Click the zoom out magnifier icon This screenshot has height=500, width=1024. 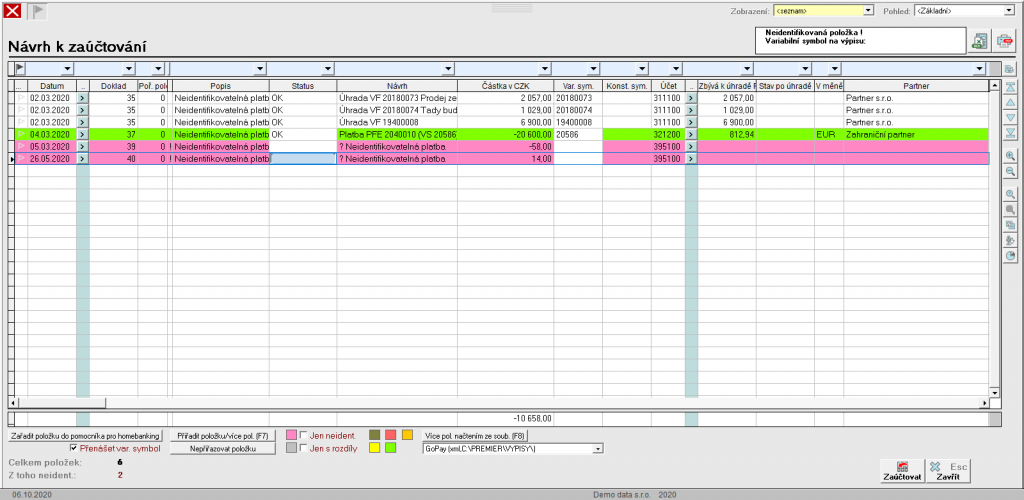point(1010,172)
